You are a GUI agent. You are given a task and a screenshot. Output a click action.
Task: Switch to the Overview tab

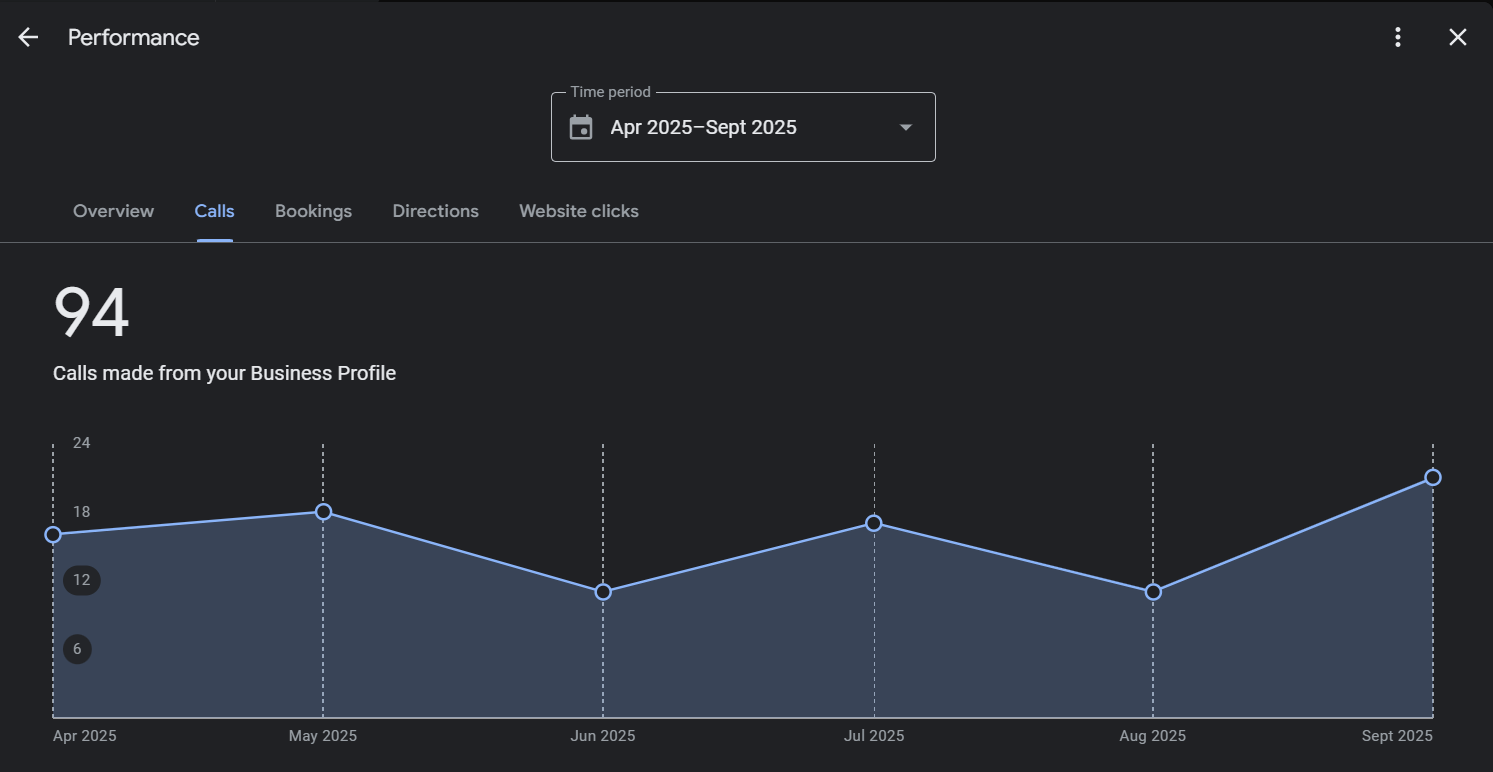tap(113, 211)
